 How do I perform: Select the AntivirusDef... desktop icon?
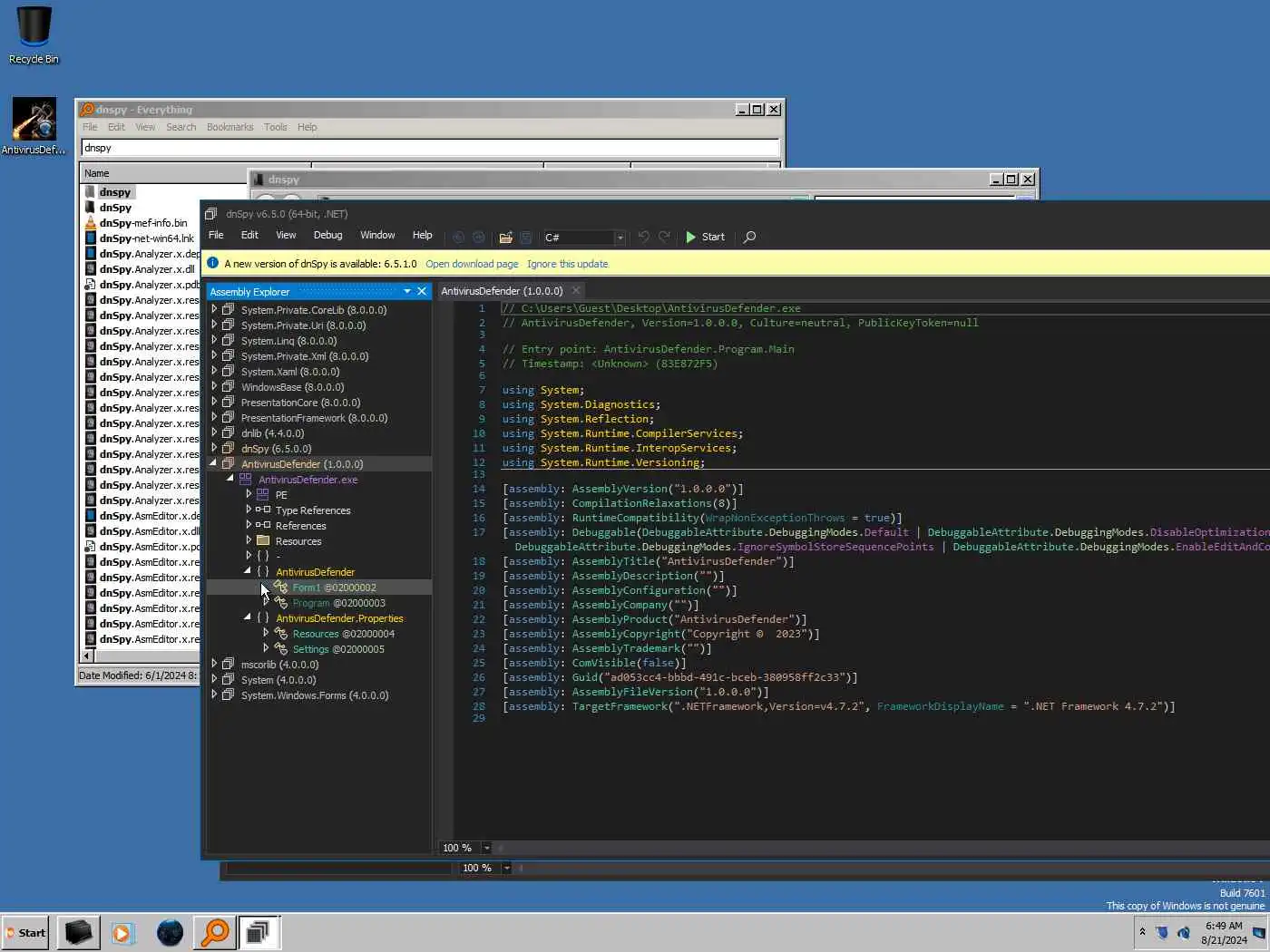pos(34,126)
